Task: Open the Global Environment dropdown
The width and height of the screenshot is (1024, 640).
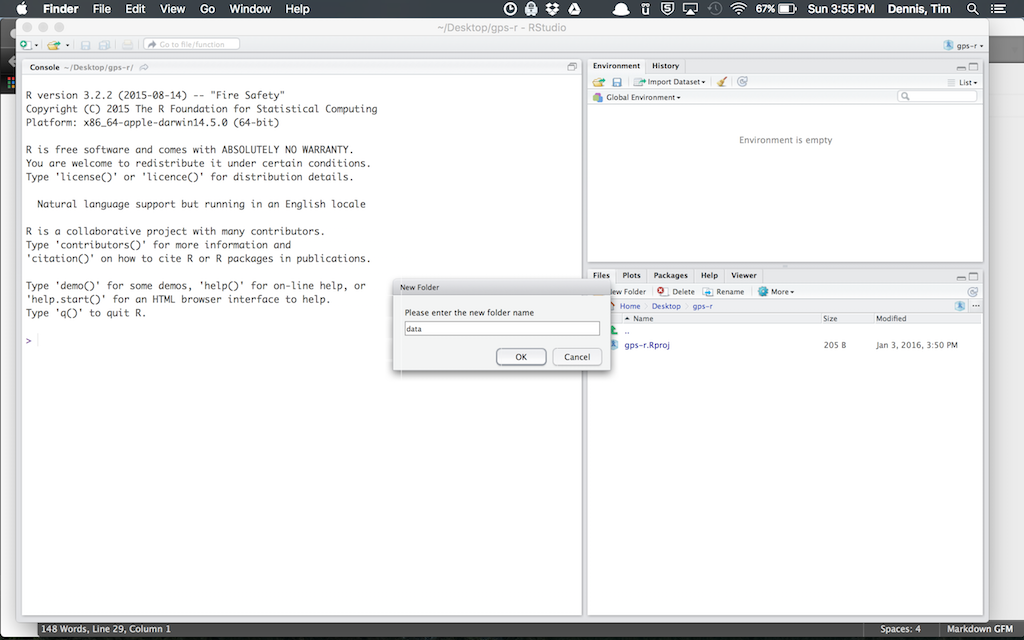Action: coord(637,97)
